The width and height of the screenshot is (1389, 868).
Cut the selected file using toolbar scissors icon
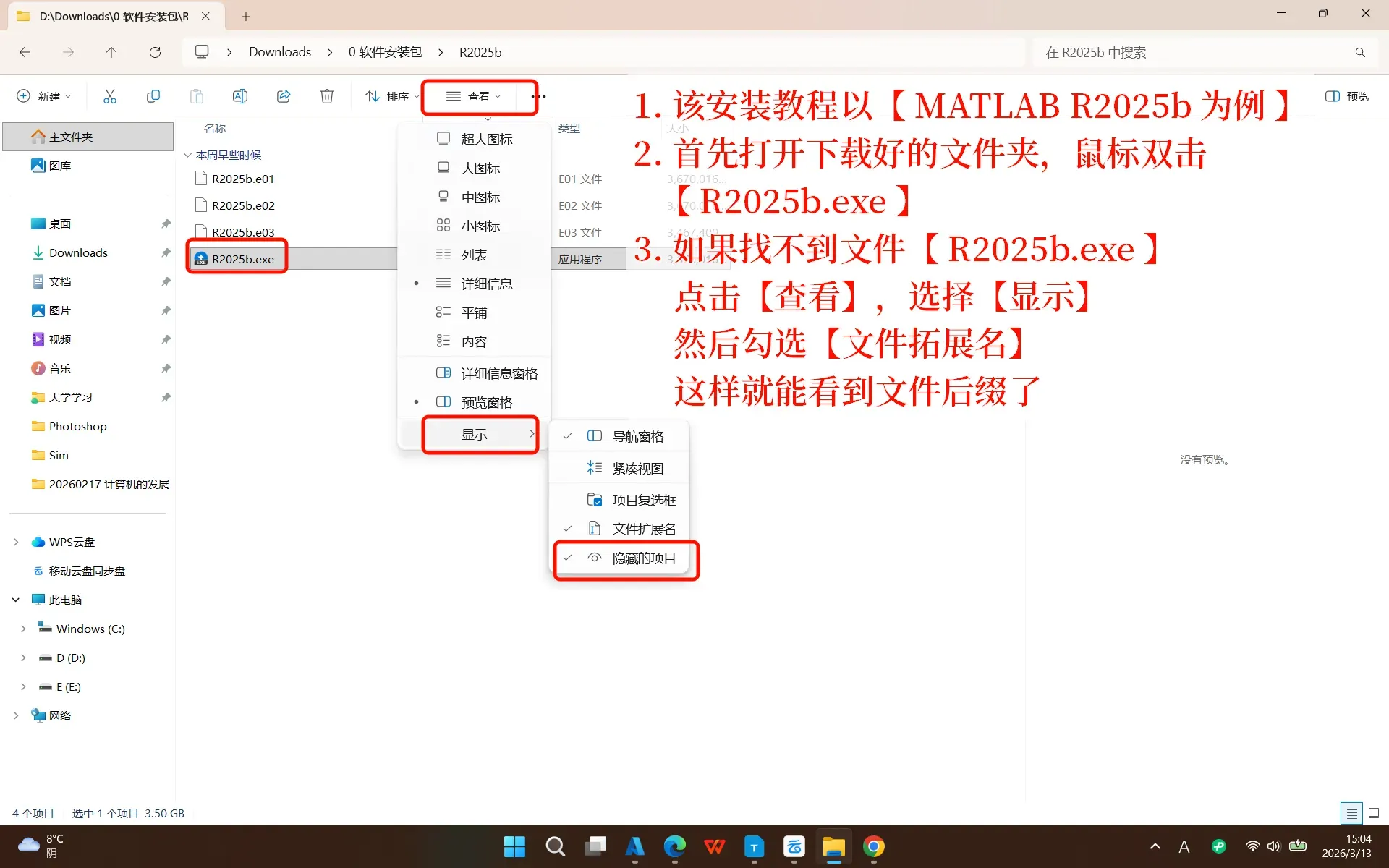(109, 95)
